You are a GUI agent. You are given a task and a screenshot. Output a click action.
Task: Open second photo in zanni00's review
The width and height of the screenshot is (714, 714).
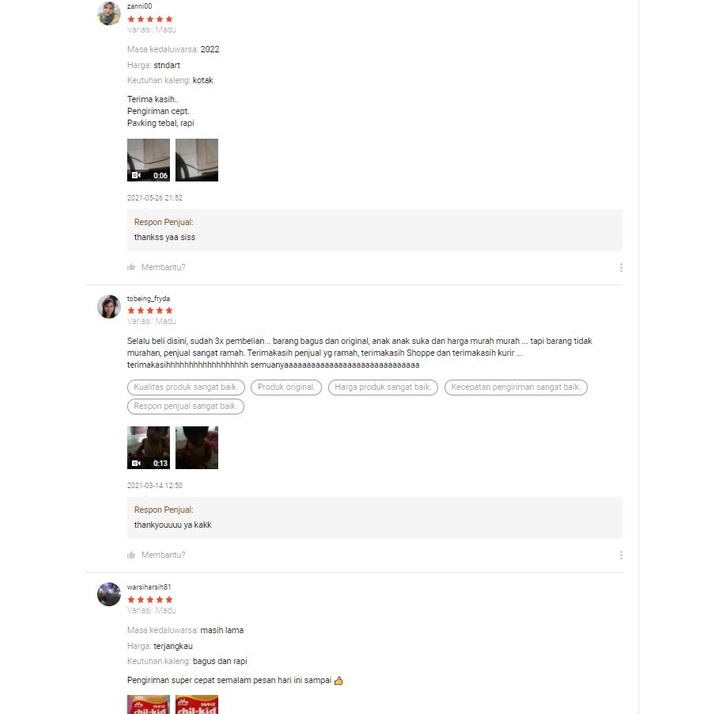point(197,160)
